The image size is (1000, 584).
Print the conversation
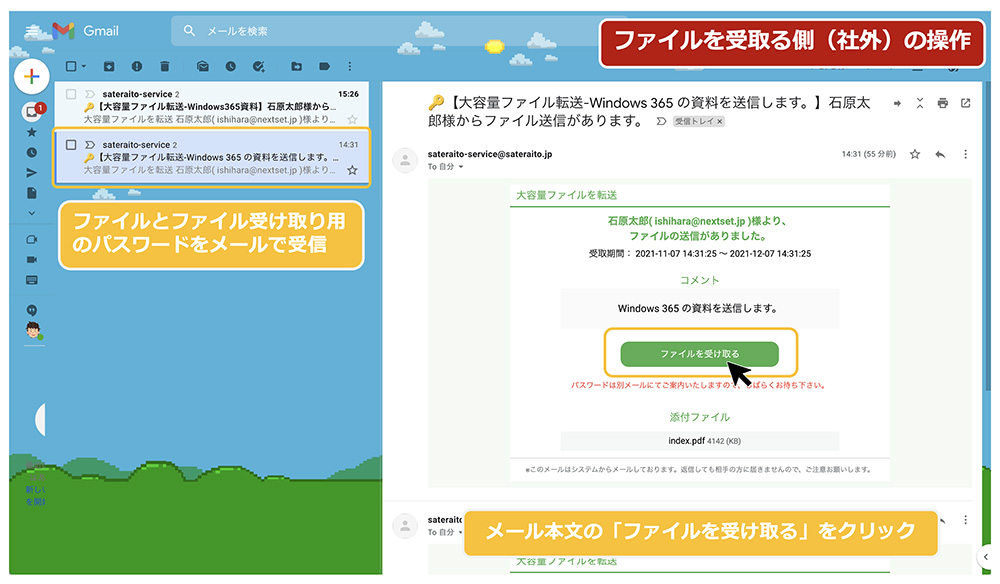pyautogui.click(x=943, y=103)
